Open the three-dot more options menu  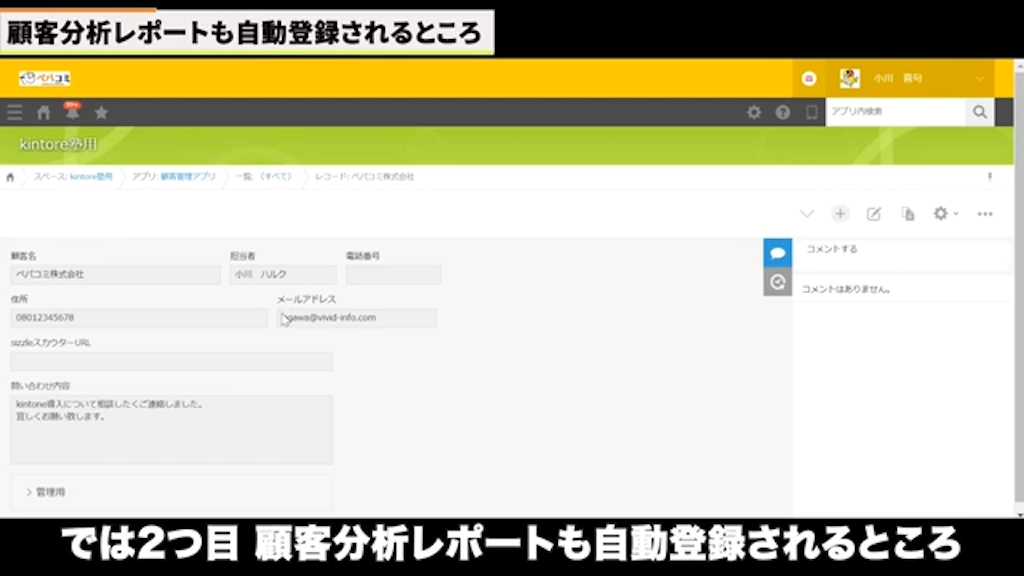(985, 213)
